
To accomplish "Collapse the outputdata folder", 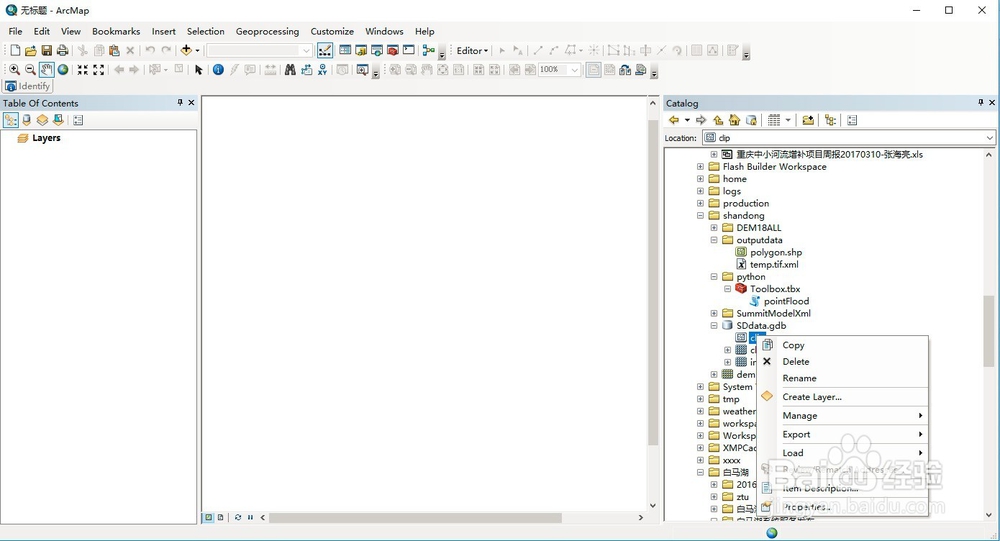I will [x=714, y=240].
